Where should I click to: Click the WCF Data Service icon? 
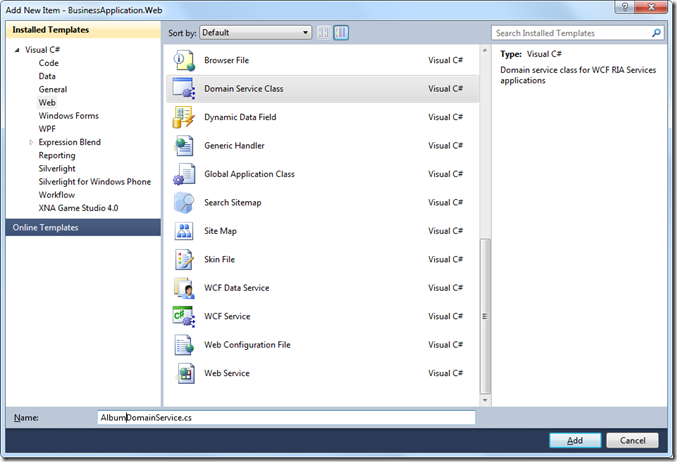point(184,288)
